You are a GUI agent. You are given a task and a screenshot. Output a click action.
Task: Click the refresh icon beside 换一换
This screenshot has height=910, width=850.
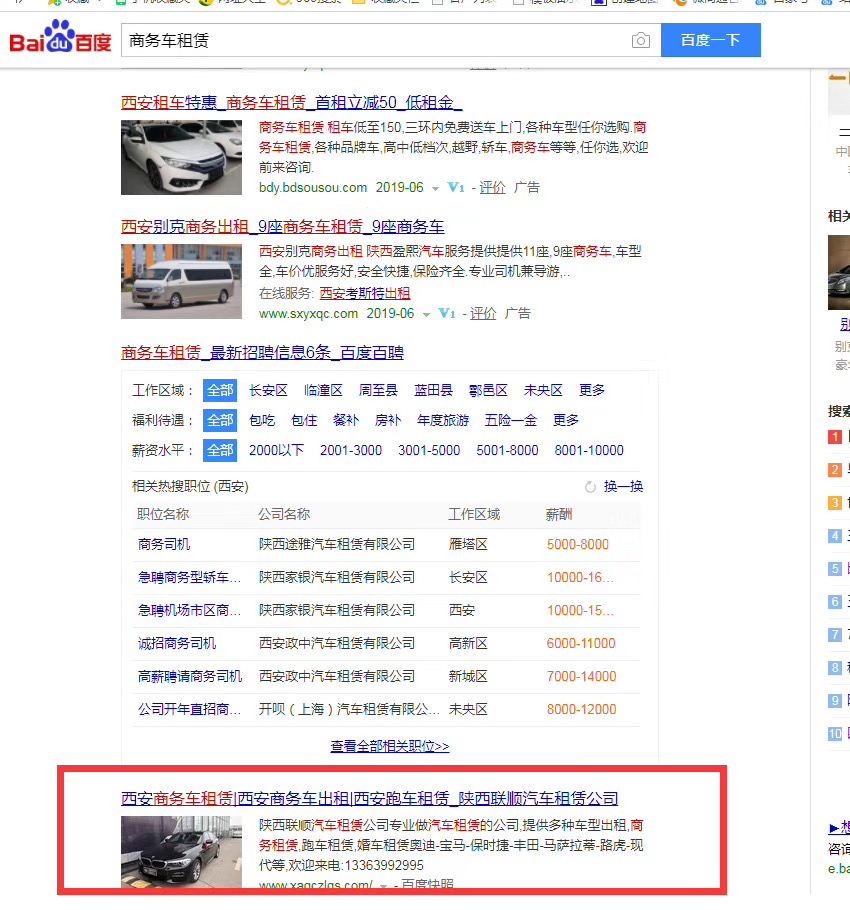click(590, 487)
